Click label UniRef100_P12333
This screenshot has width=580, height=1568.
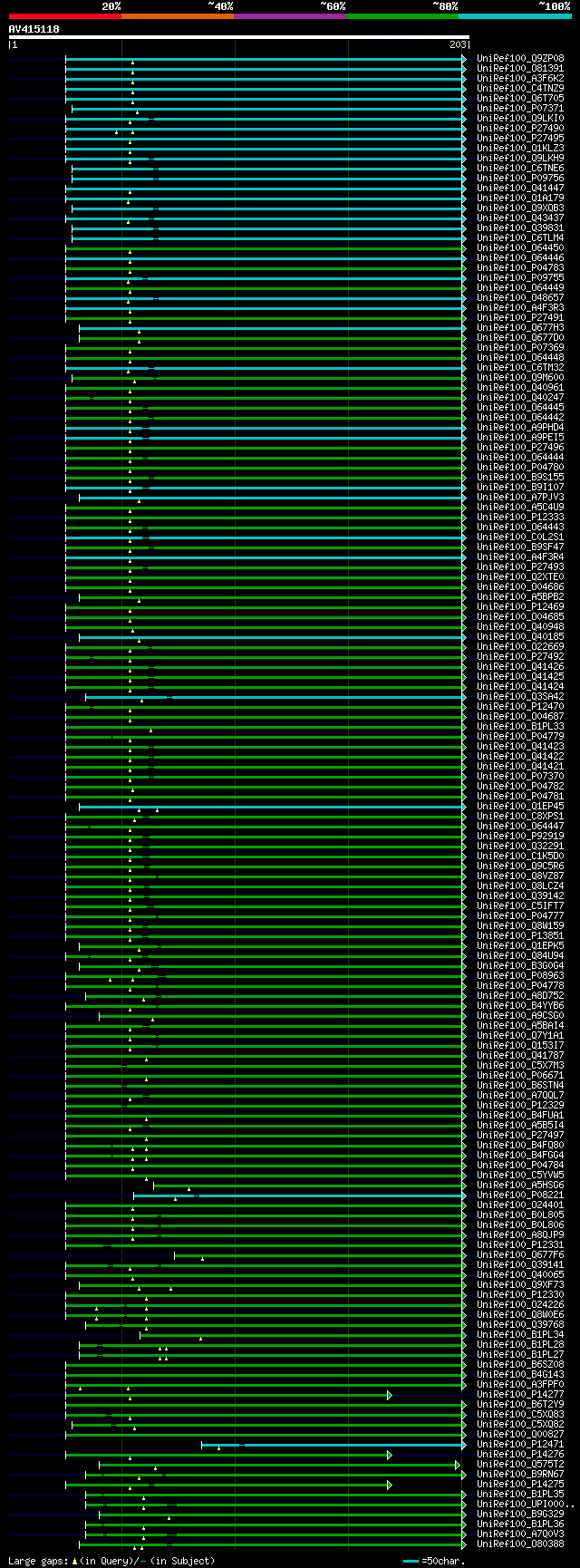pos(520,517)
